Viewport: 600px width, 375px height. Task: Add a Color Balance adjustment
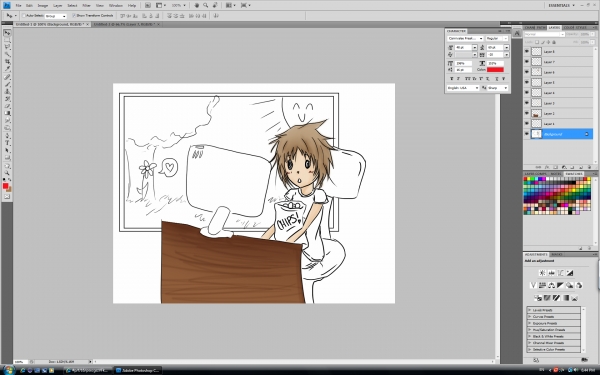tap(551, 285)
